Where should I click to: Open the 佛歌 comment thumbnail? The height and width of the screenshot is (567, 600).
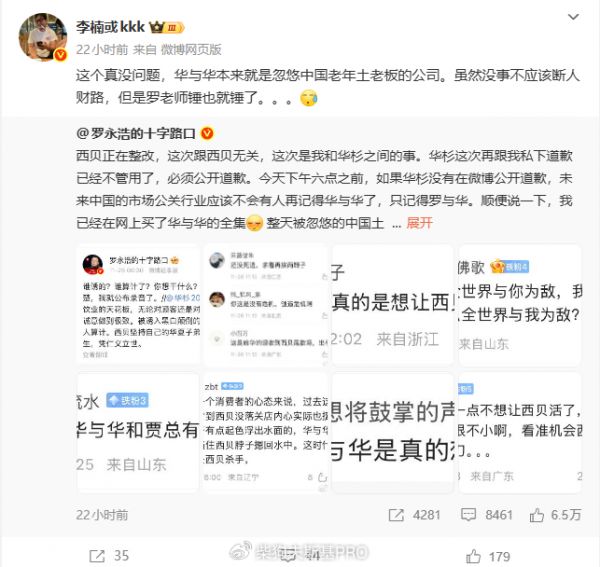[520, 305]
